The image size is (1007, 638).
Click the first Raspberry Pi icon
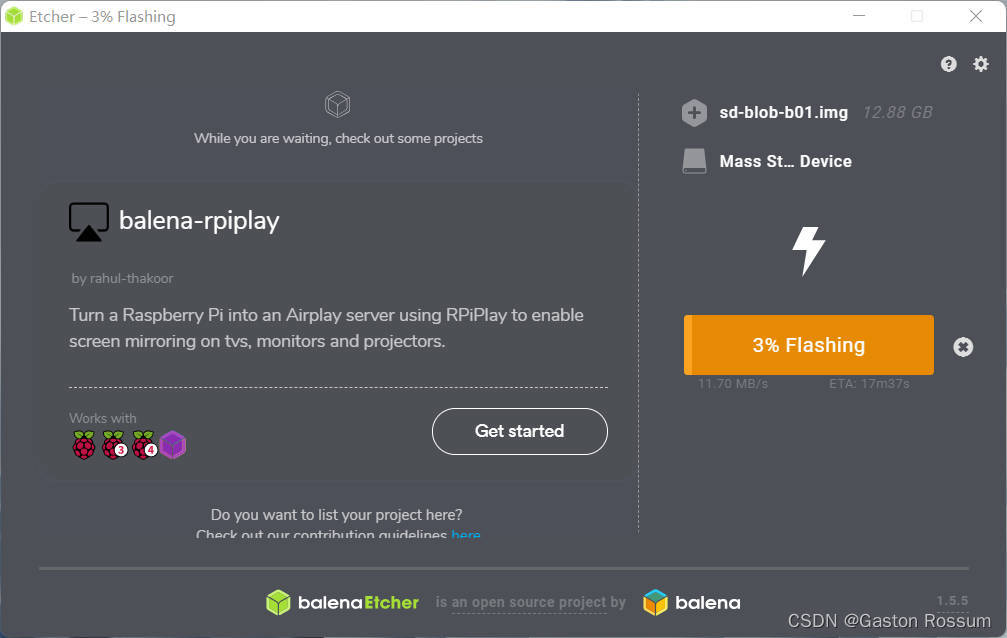[x=84, y=445]
